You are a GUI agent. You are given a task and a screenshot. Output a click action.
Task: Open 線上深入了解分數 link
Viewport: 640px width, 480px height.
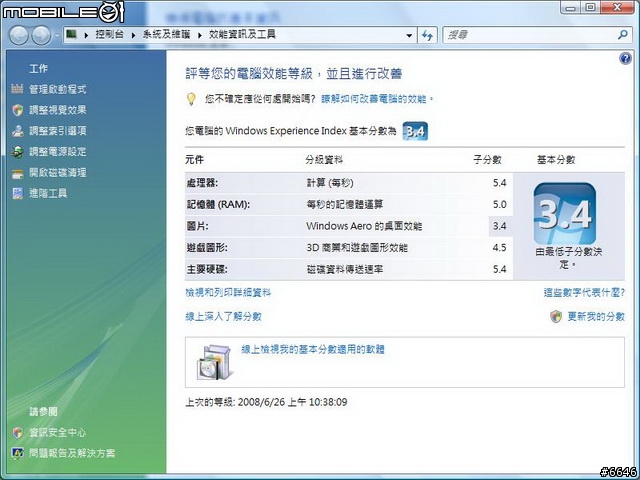click(x=223, y=317)
